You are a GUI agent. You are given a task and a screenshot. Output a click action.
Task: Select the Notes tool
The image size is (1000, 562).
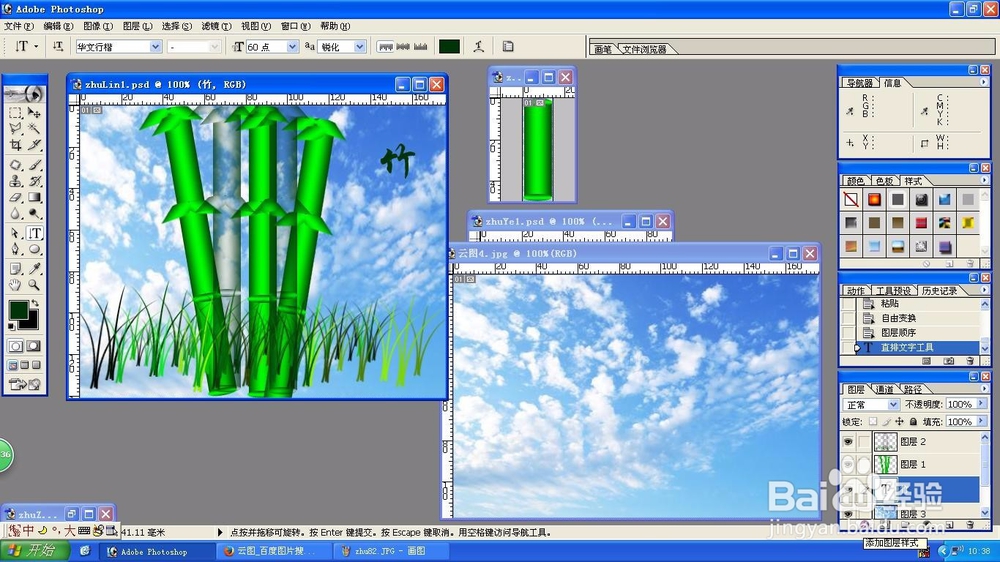tap(15, 269)
